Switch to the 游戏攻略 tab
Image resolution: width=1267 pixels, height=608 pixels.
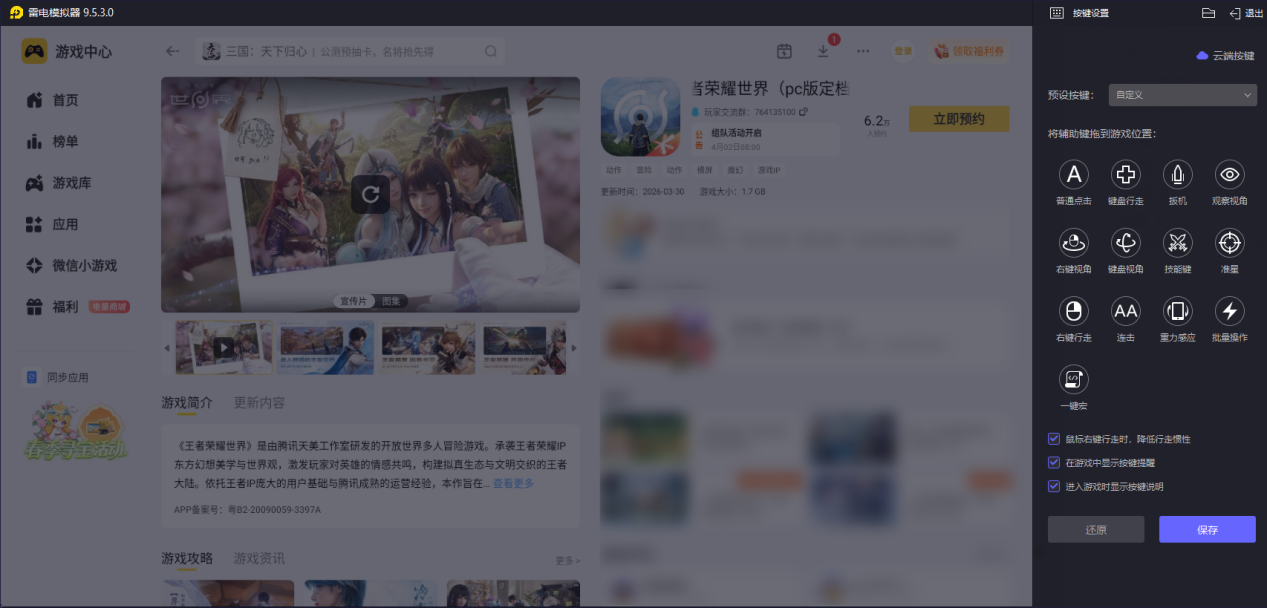pos(187,558)
